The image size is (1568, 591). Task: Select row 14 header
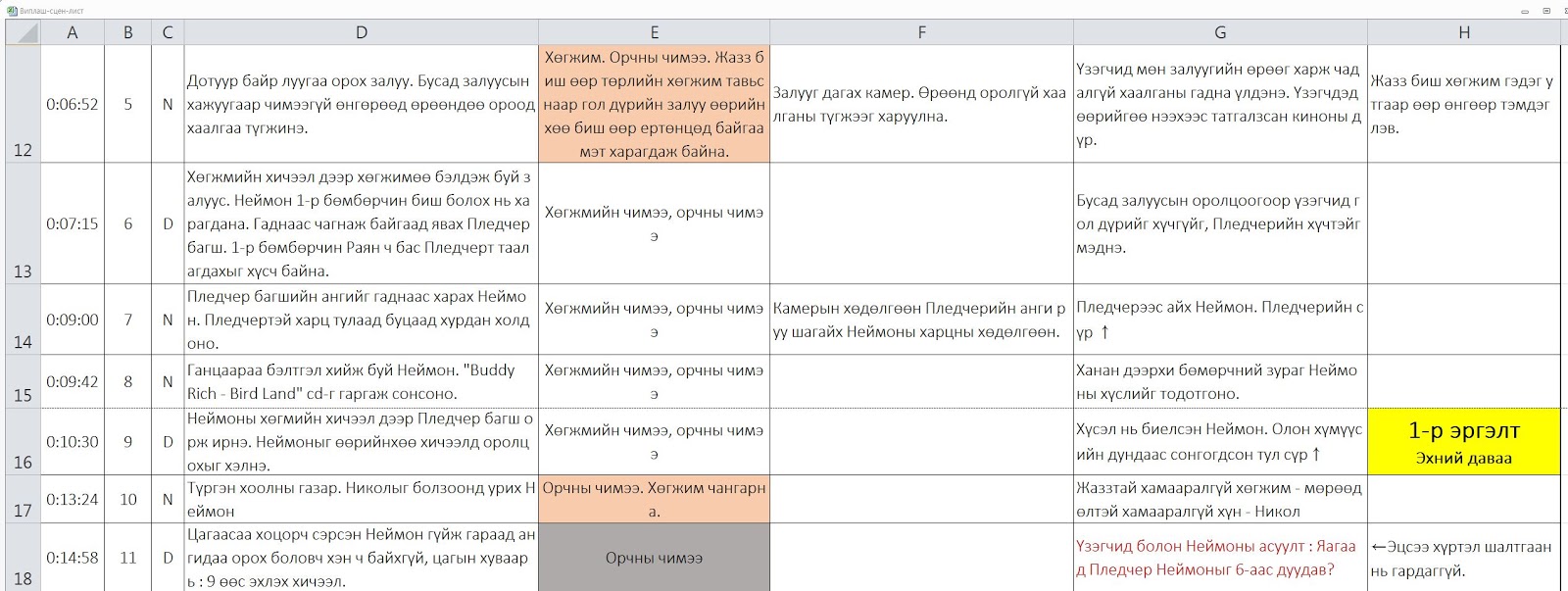point(23,320)
